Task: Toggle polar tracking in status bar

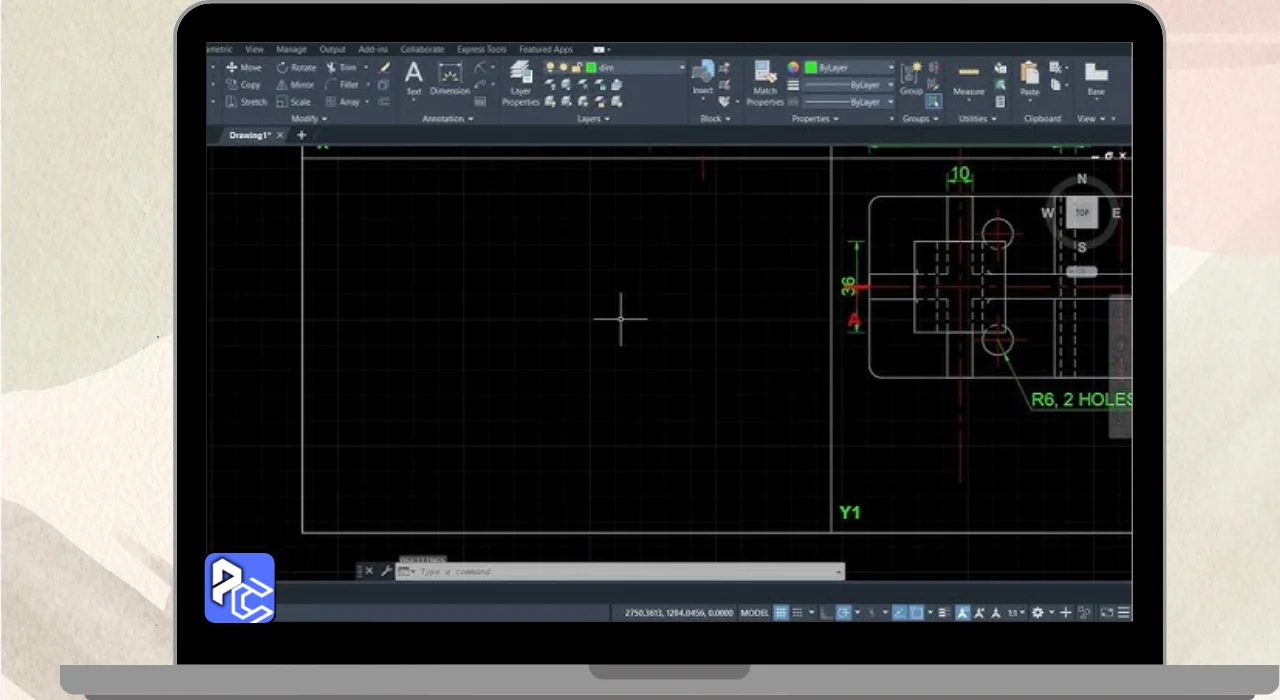Action: coord(843,613)
